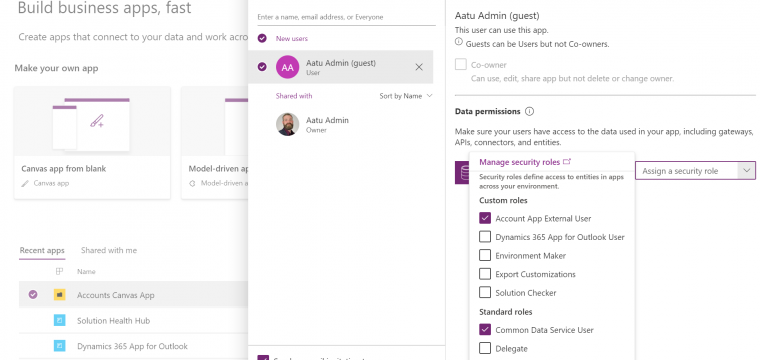Remove Aatu Admin (guest) with the X icon
This screenshot has height=360, width=760.
coord(419,67)
